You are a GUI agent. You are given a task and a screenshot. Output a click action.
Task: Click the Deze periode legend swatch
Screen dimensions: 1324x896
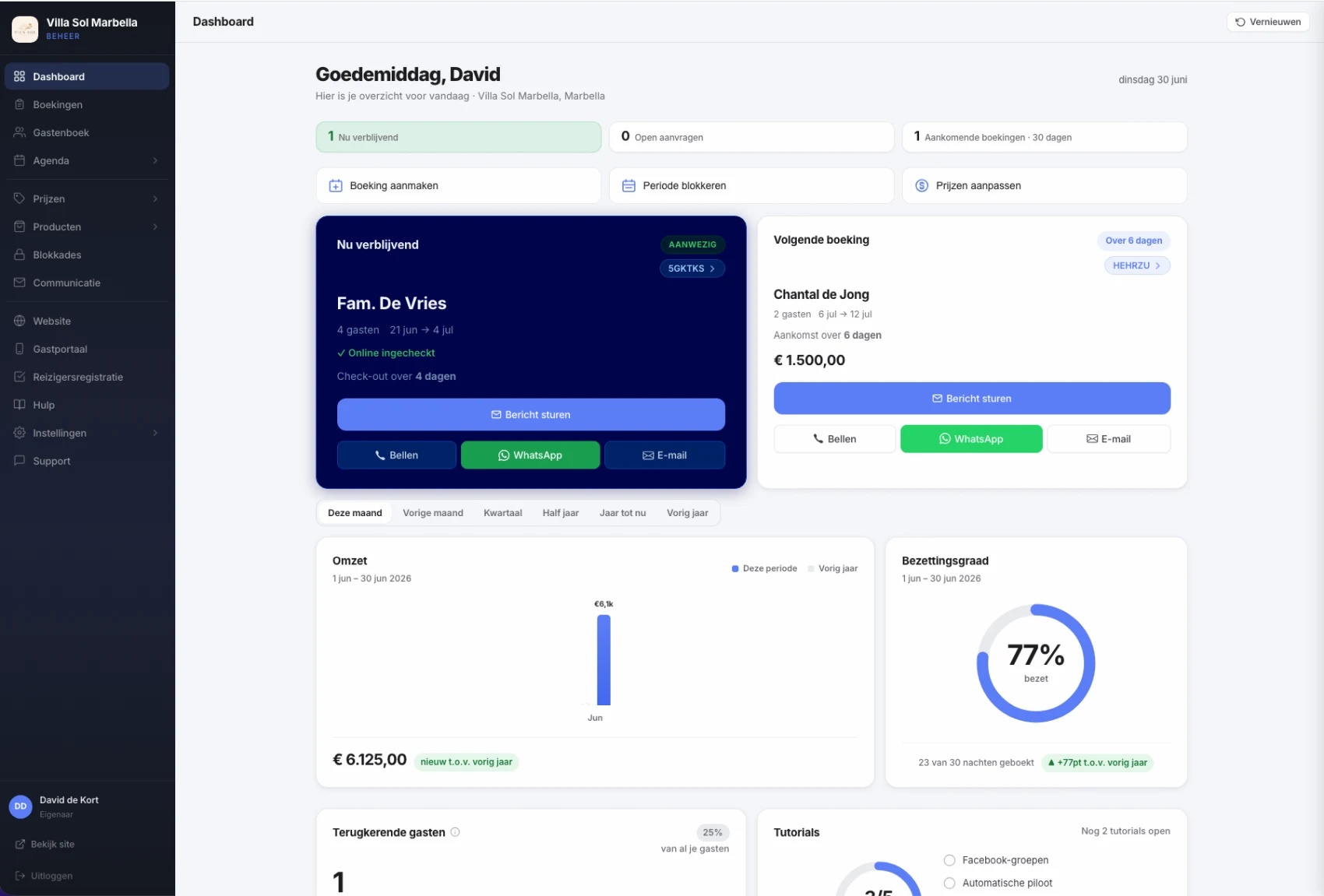tap(735, 569)
